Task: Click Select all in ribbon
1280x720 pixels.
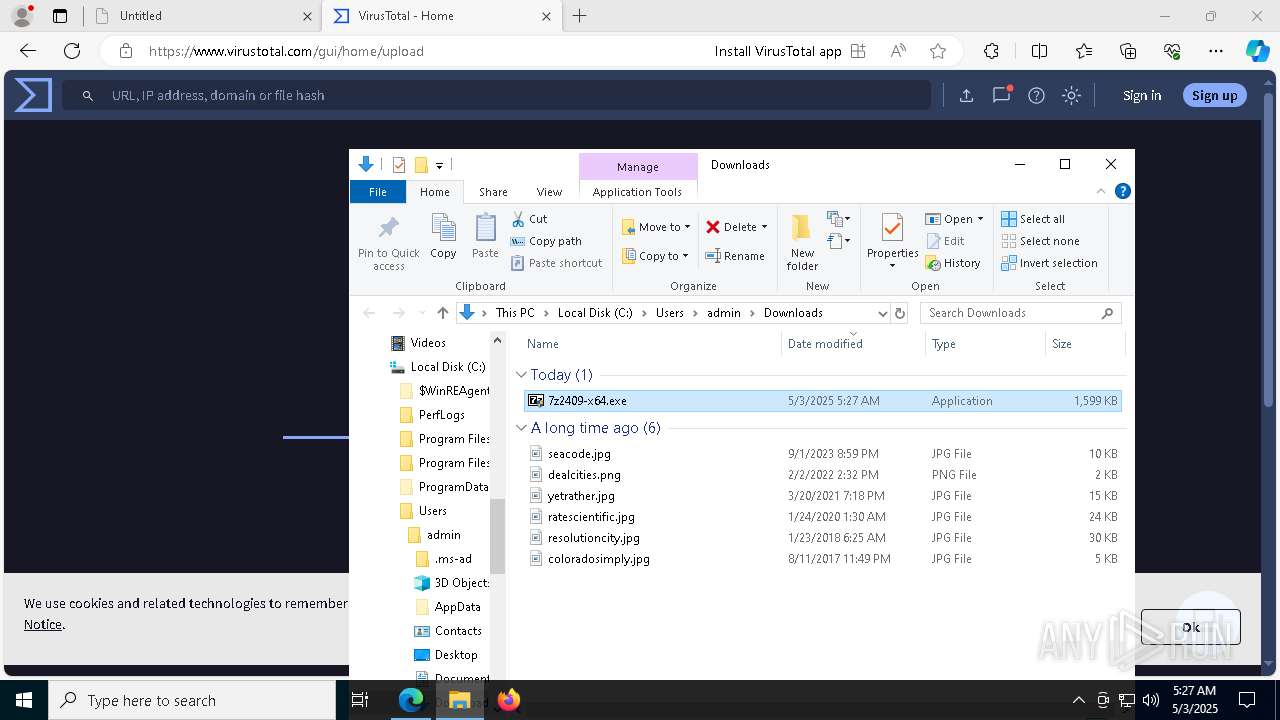Action: pyautogui.click(x=1033, y=219)
